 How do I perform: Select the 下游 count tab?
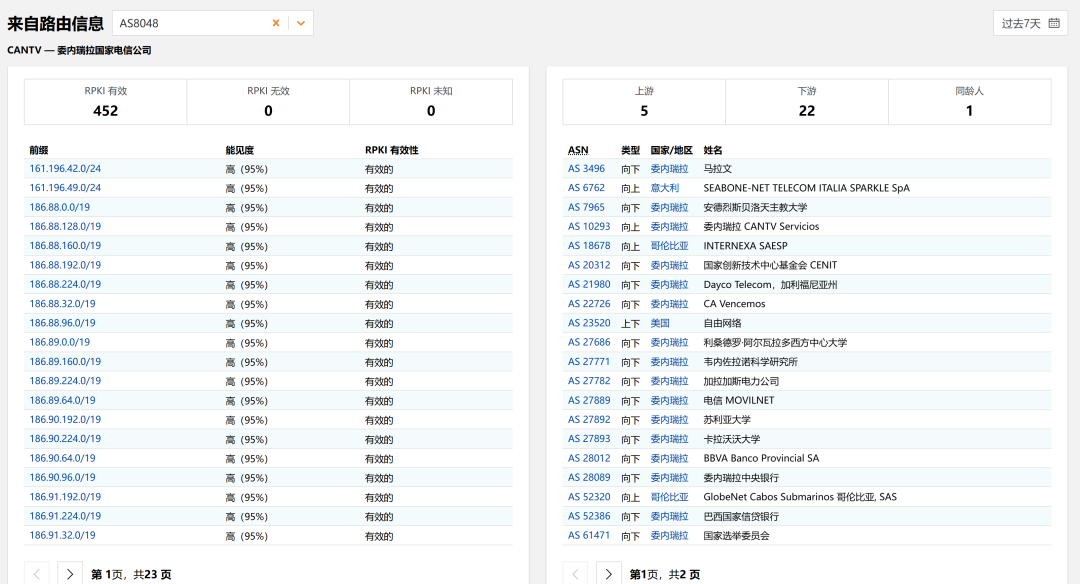pyautogui.click(x=806, y=102)
